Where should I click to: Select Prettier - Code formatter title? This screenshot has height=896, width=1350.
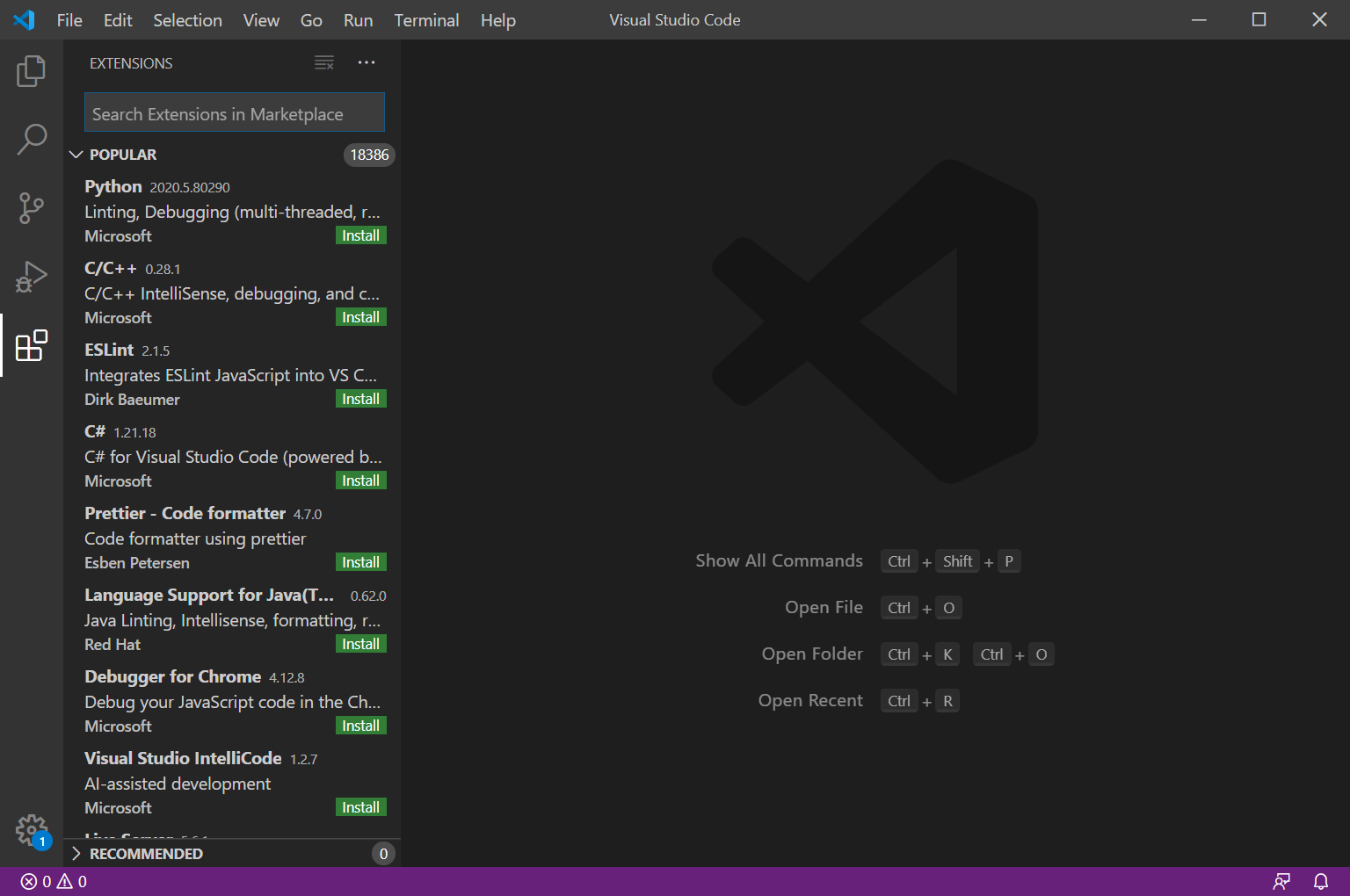pos(185,513)
